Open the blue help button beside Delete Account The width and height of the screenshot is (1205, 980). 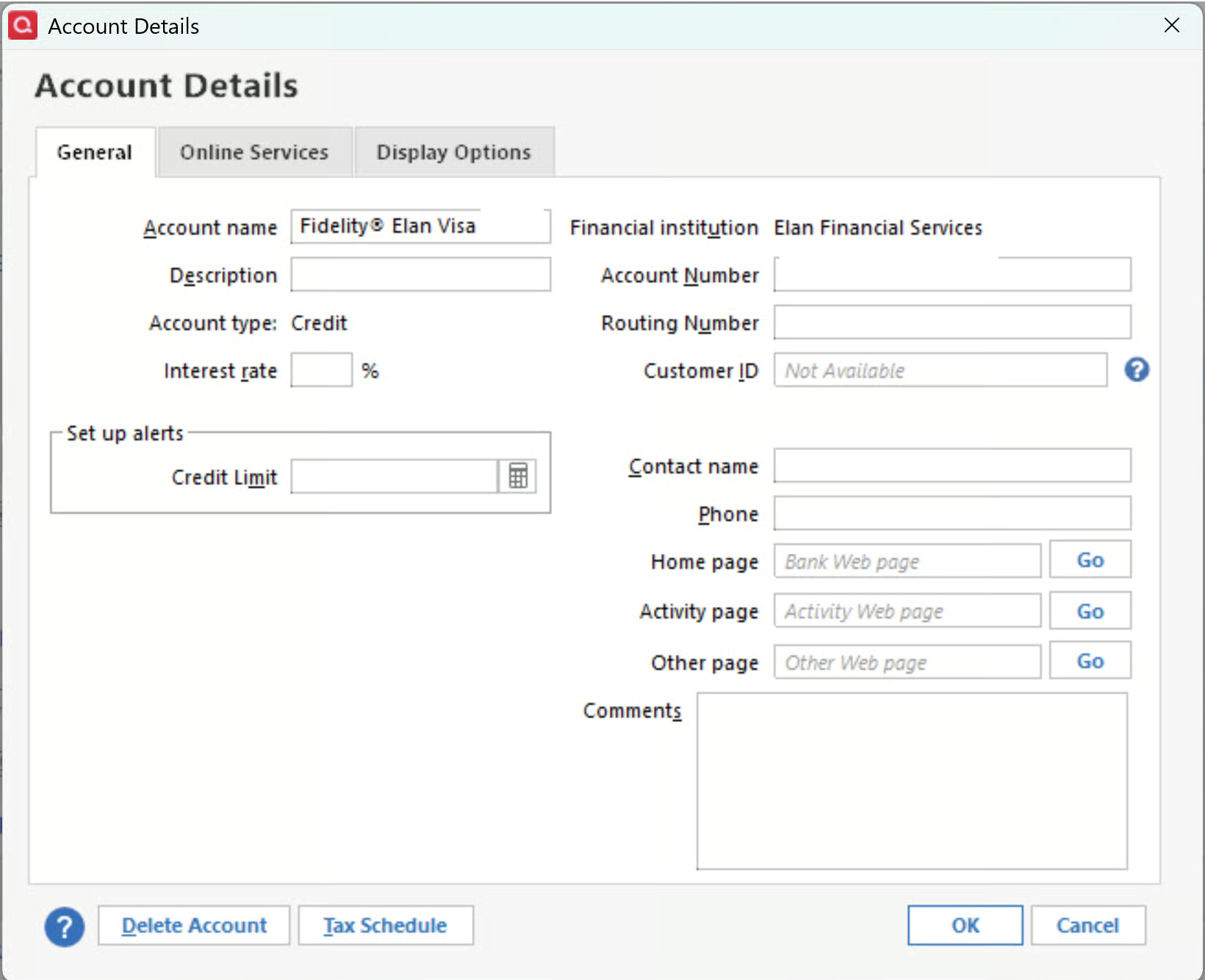point(65,927)
